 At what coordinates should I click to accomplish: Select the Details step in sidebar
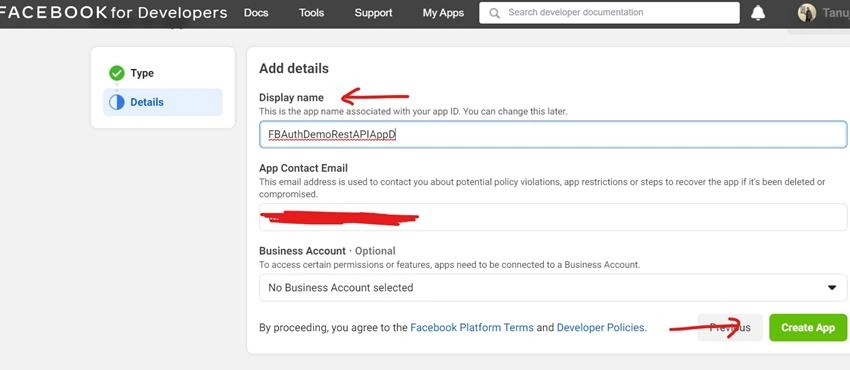pos(163,102)
